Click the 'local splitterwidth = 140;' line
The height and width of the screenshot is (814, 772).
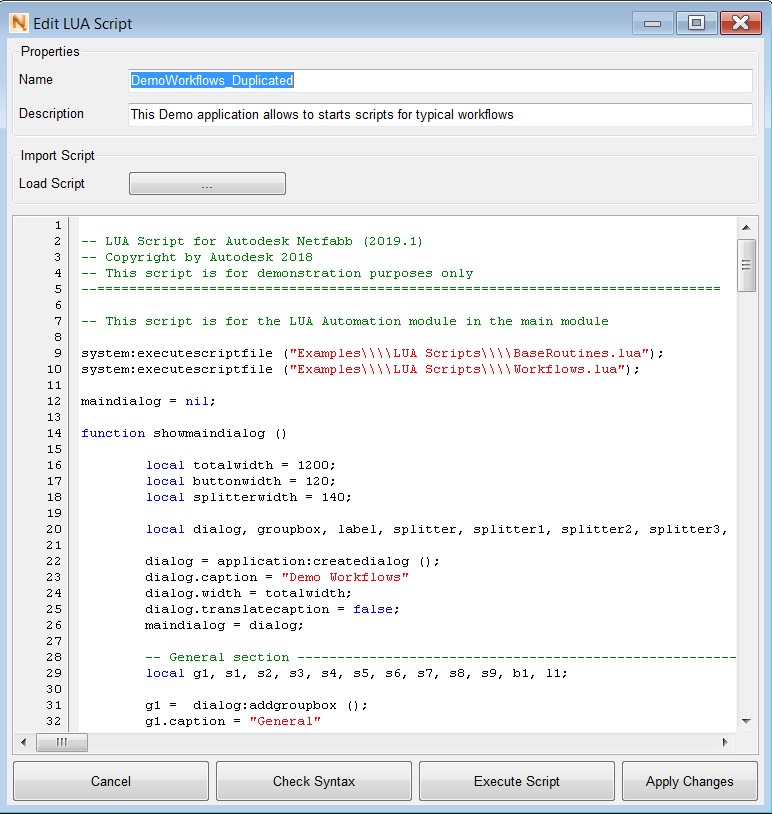[x=249, y=497]
